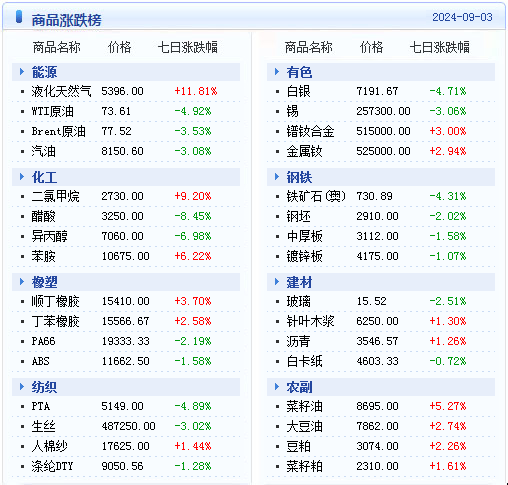Click the price 730.89 for 铁矿石
The width and height of the screenshot is (508, 485).
[374, 196]
